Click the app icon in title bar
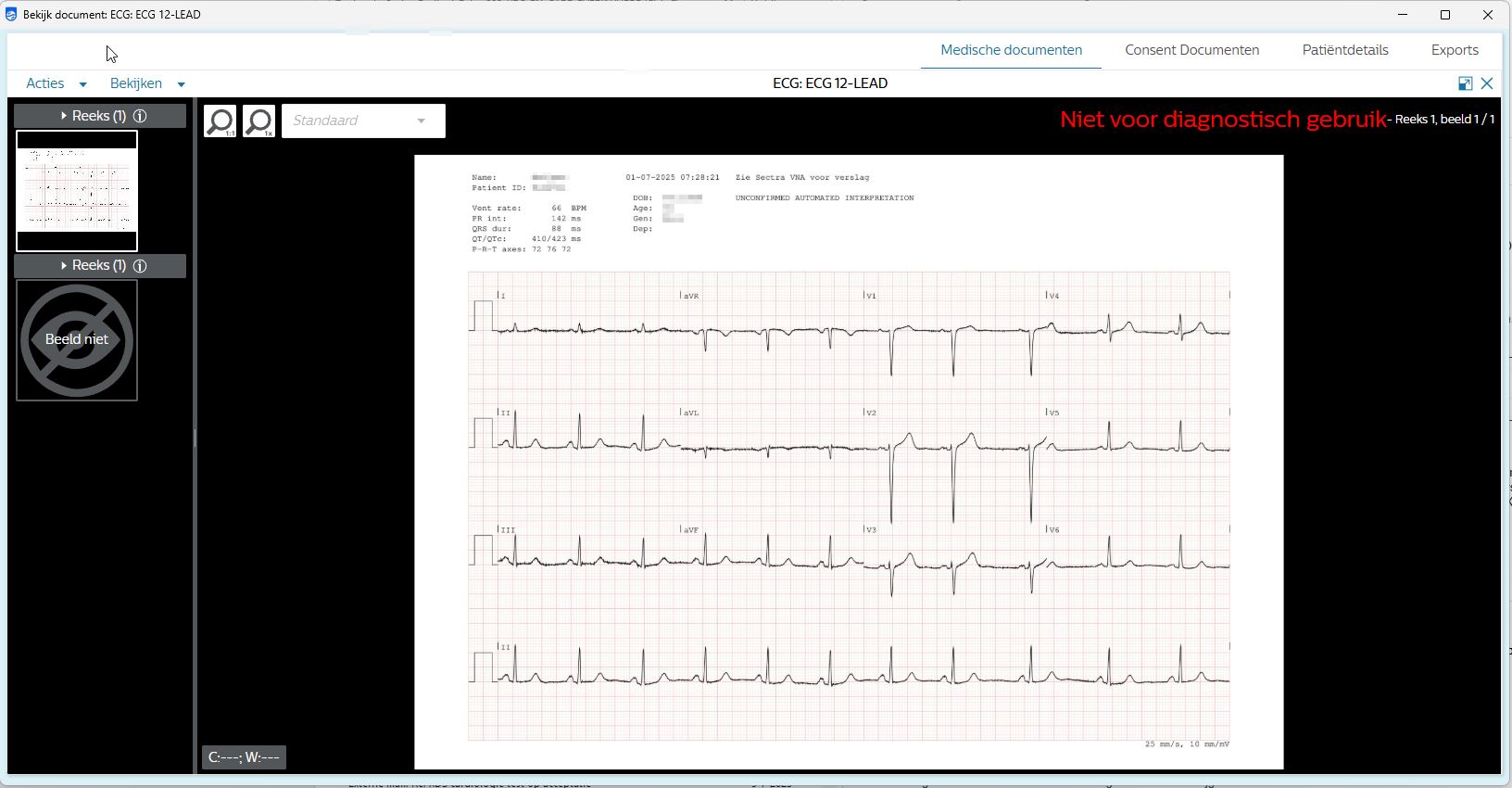The image size is (1512, 788). 11,15
